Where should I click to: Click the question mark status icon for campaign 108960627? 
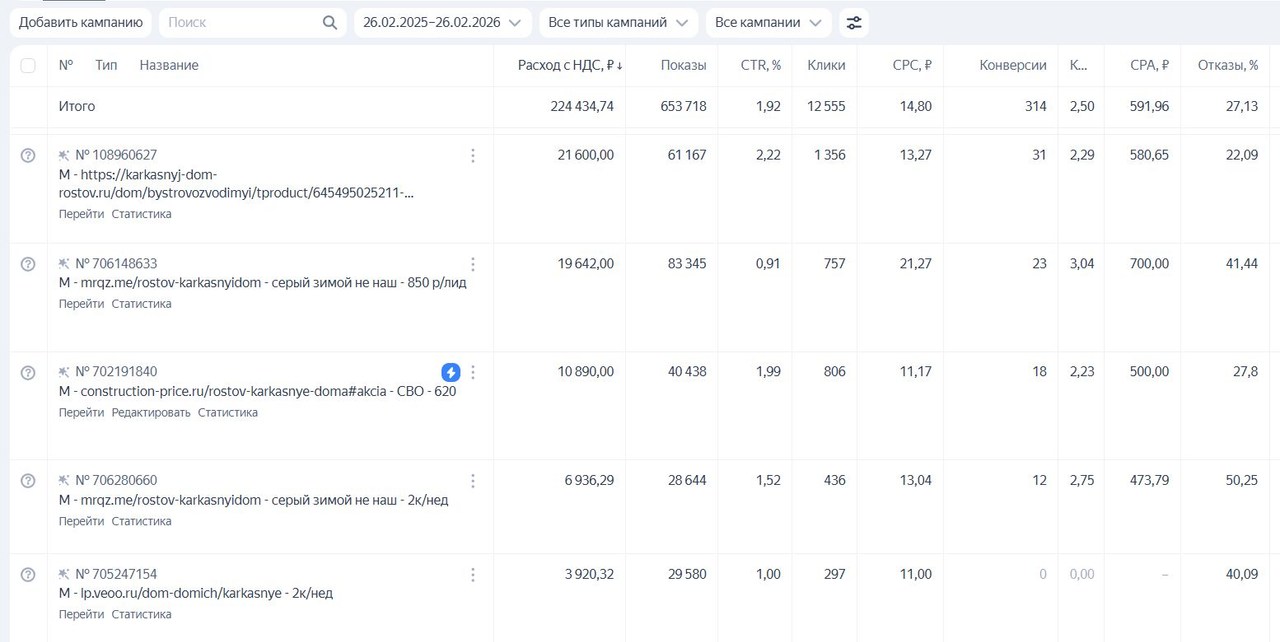(x=28, y=155)
